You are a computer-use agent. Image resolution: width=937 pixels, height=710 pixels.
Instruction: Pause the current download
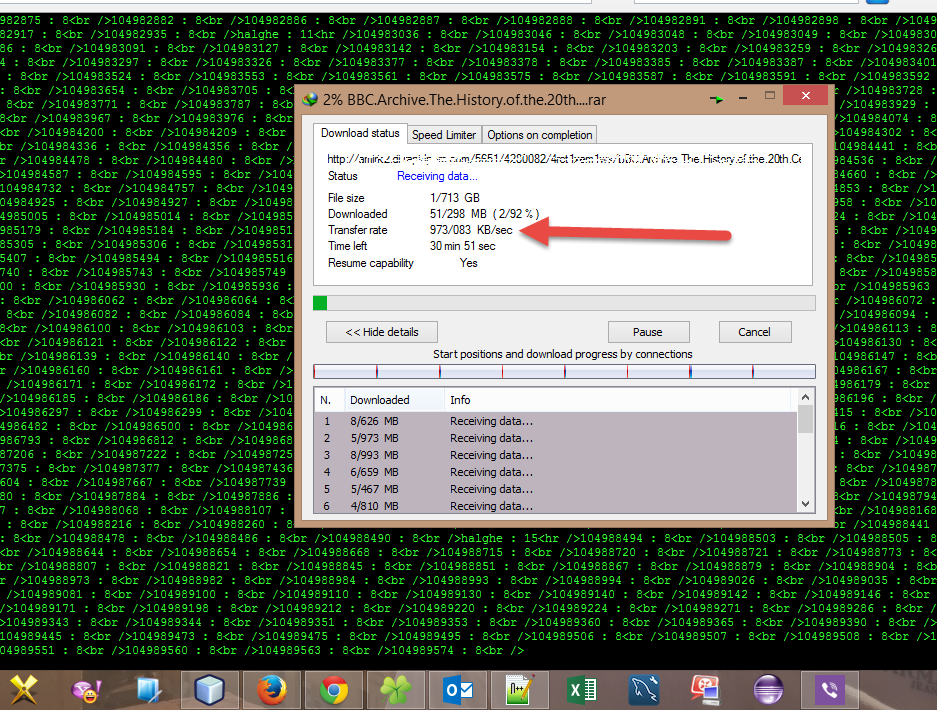647,332
